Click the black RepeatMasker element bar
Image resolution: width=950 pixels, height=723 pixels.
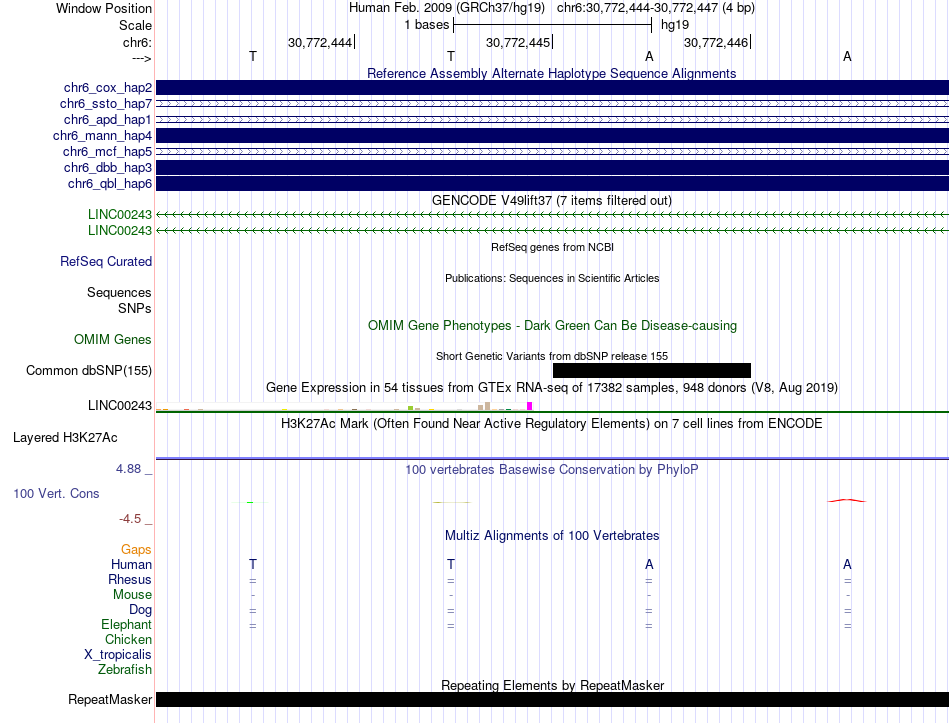coord(552,699)
